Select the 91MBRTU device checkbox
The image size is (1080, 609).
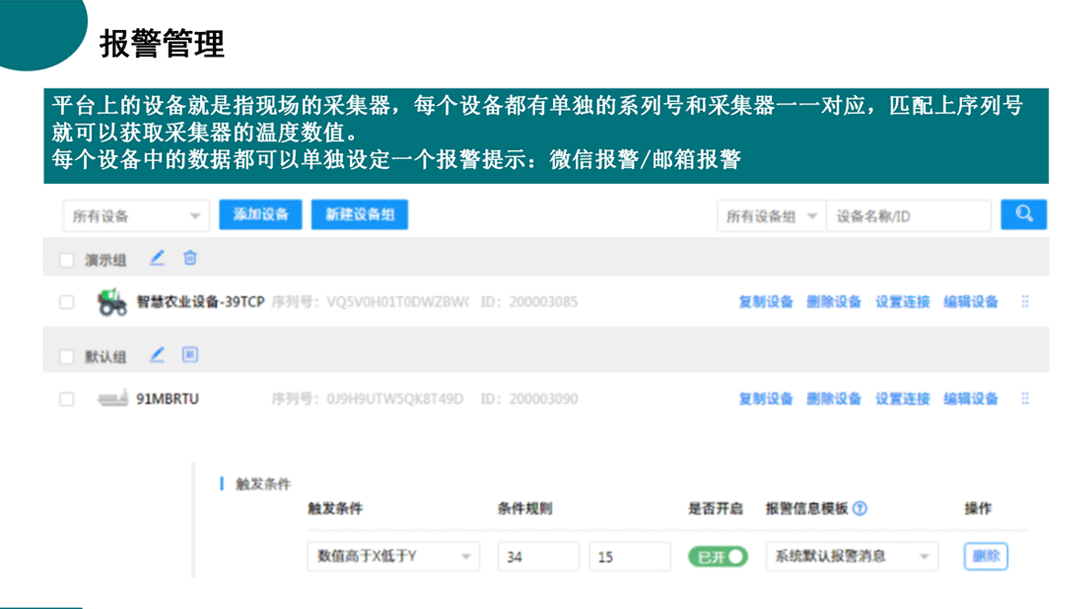(67, 399)
